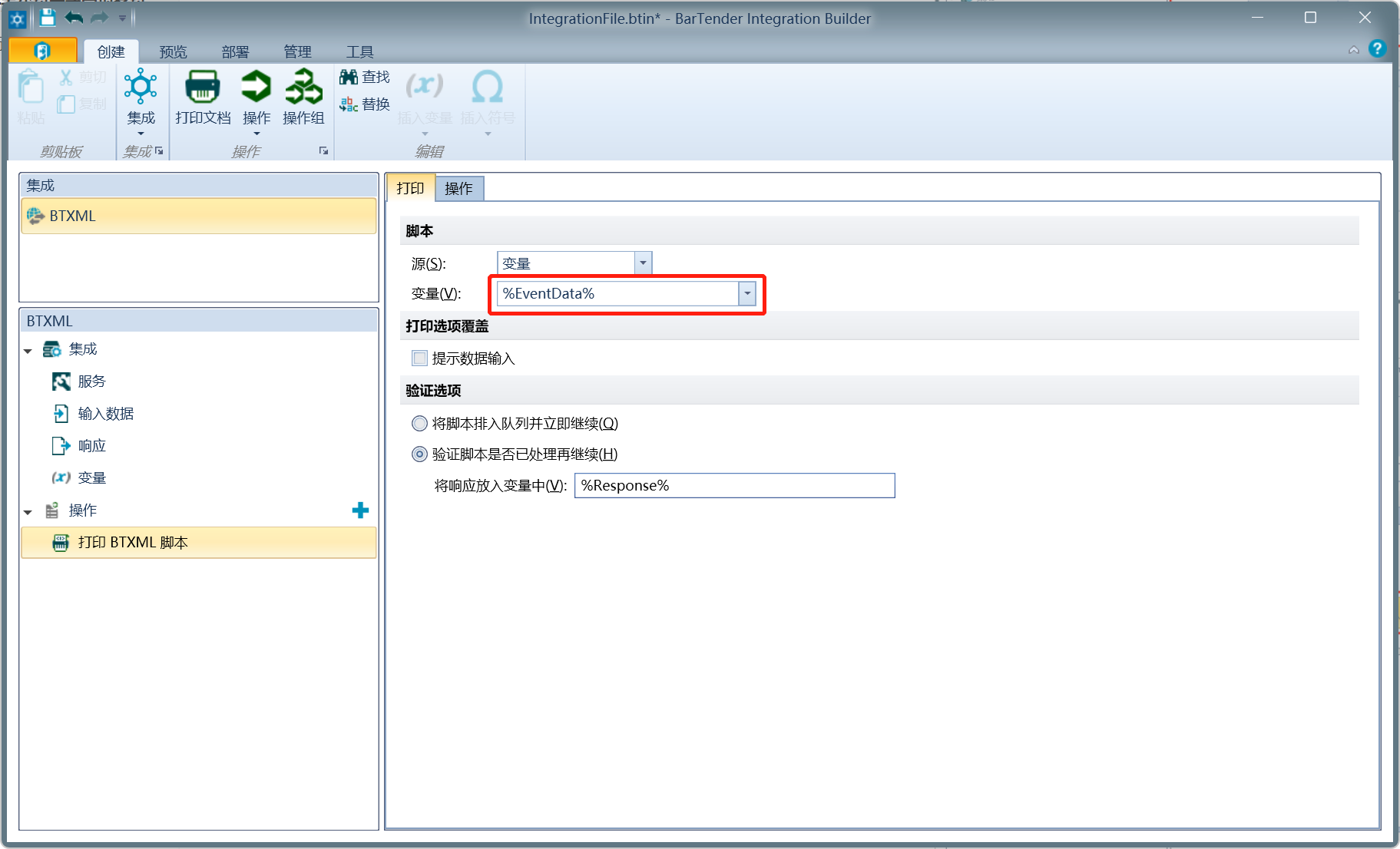
Task: Collapse the 集成 tree node
Action: point(28,351)
